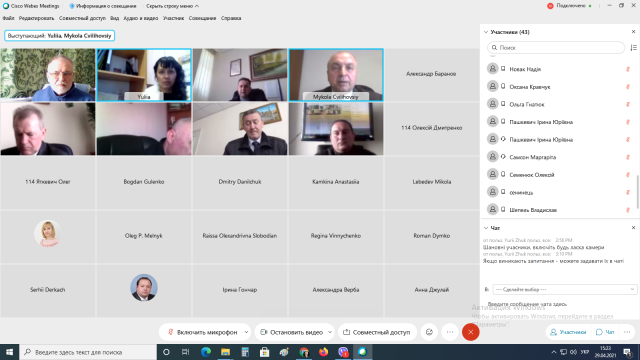
Task: End the meeting with the red X button
Action: 471,332
